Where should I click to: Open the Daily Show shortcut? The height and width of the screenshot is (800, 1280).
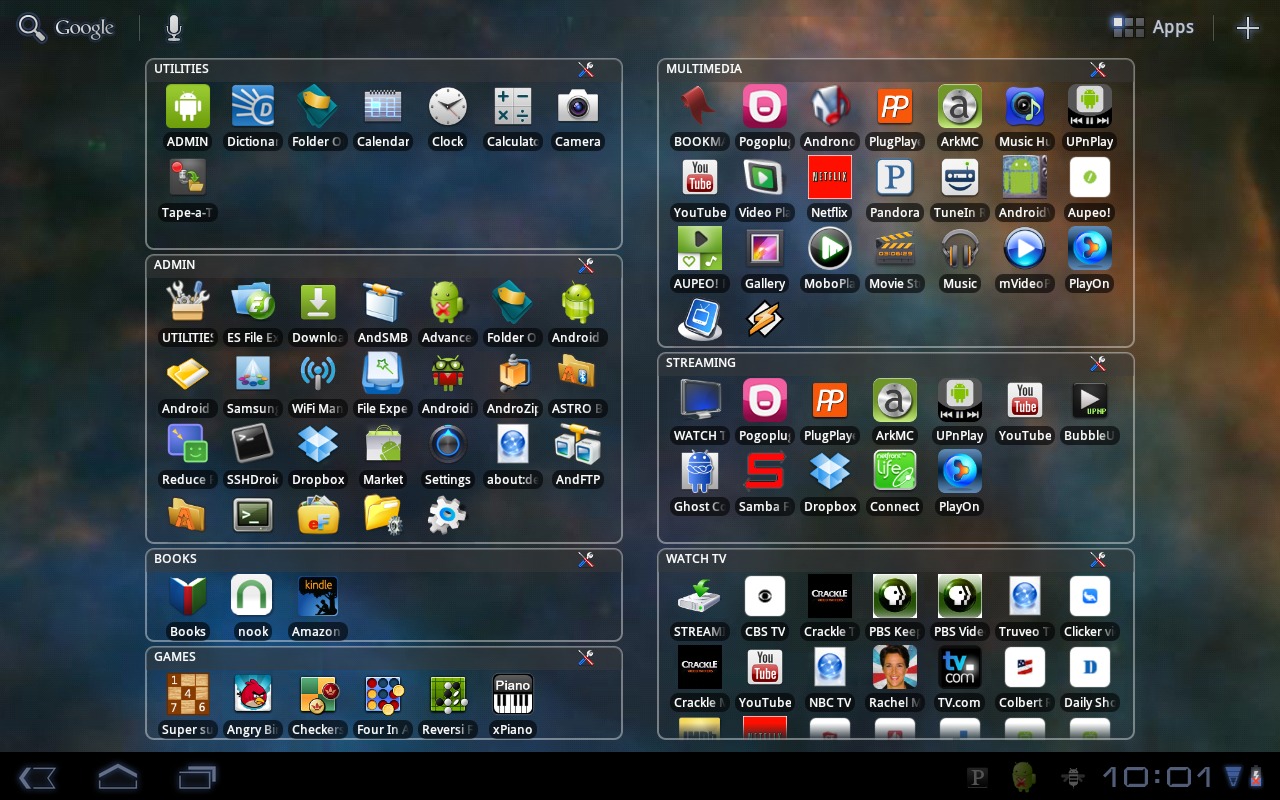(x=1089, y=678)
